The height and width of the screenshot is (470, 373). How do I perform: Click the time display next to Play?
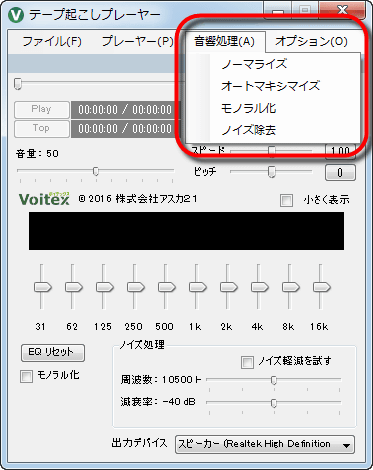tap(125, 110)
